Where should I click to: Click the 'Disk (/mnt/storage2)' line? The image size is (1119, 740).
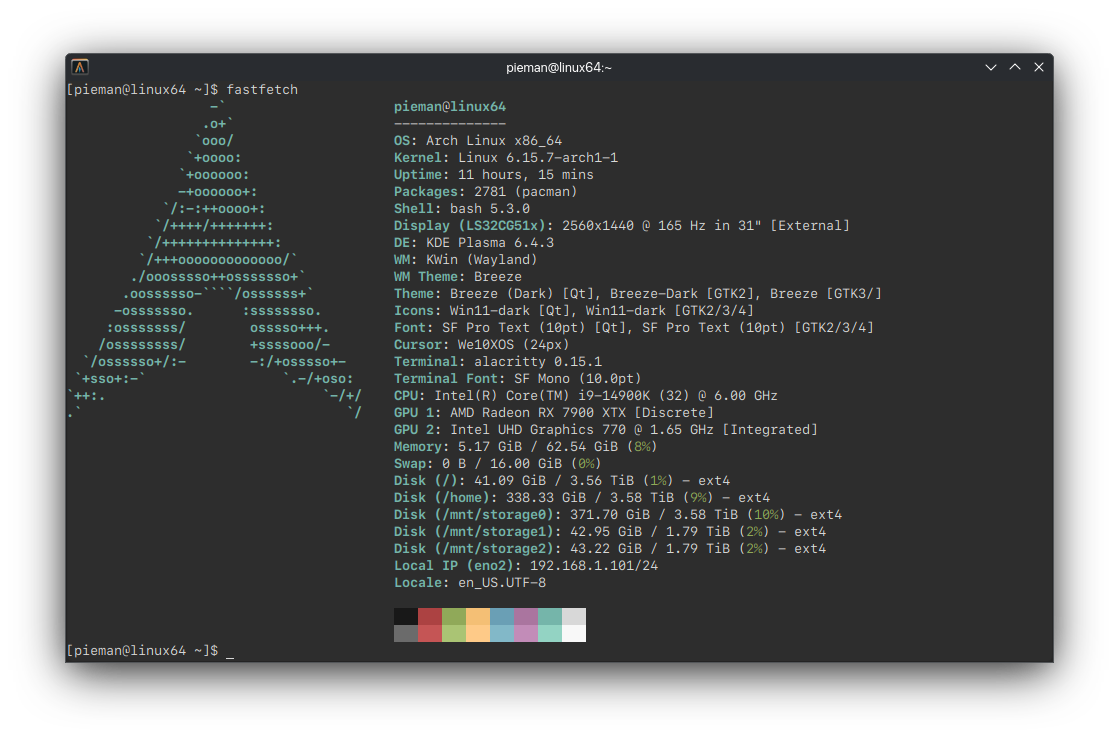pyautogui.click(x=610, y=549)
